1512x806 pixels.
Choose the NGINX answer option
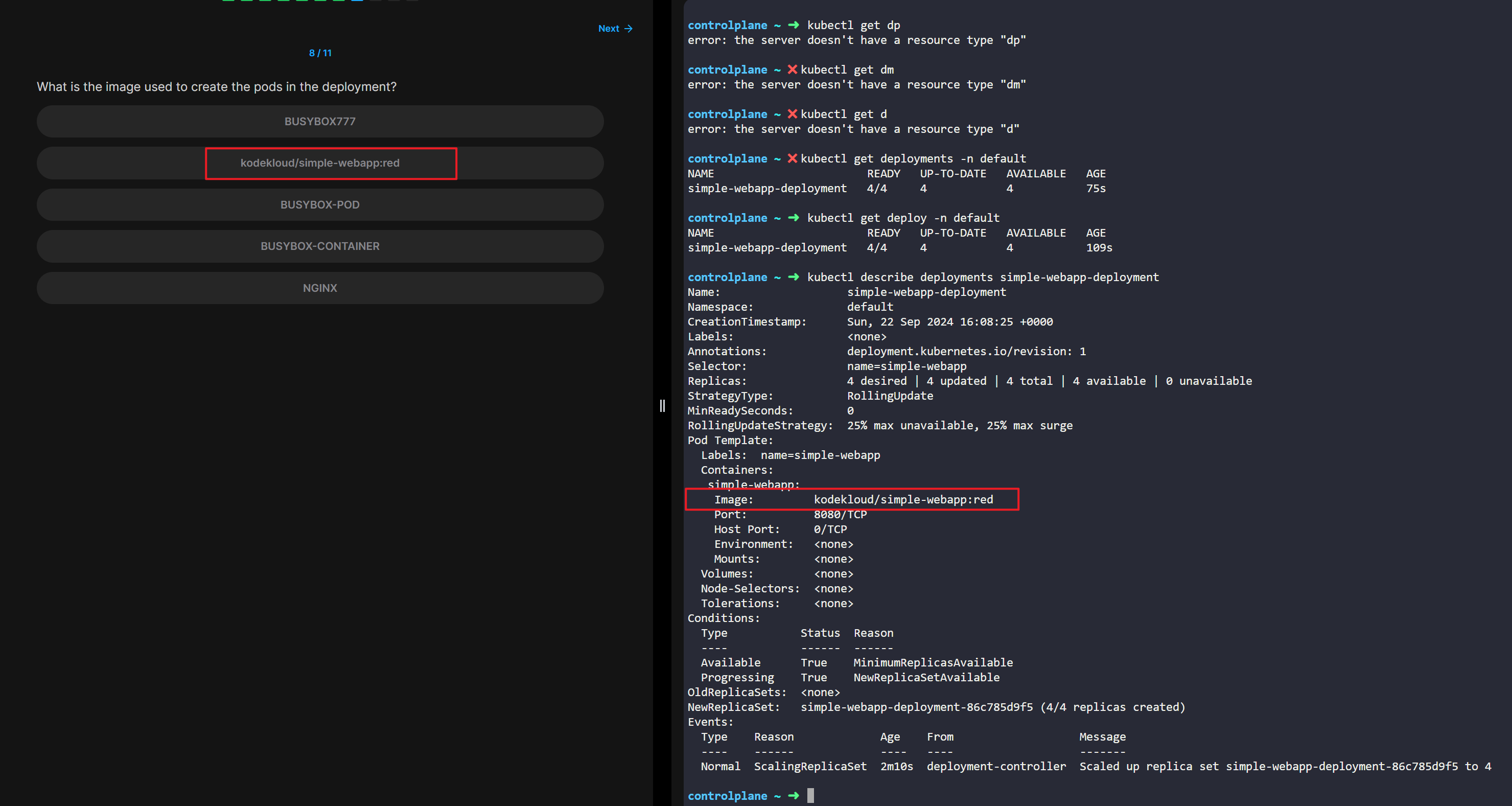pos(320,288)
